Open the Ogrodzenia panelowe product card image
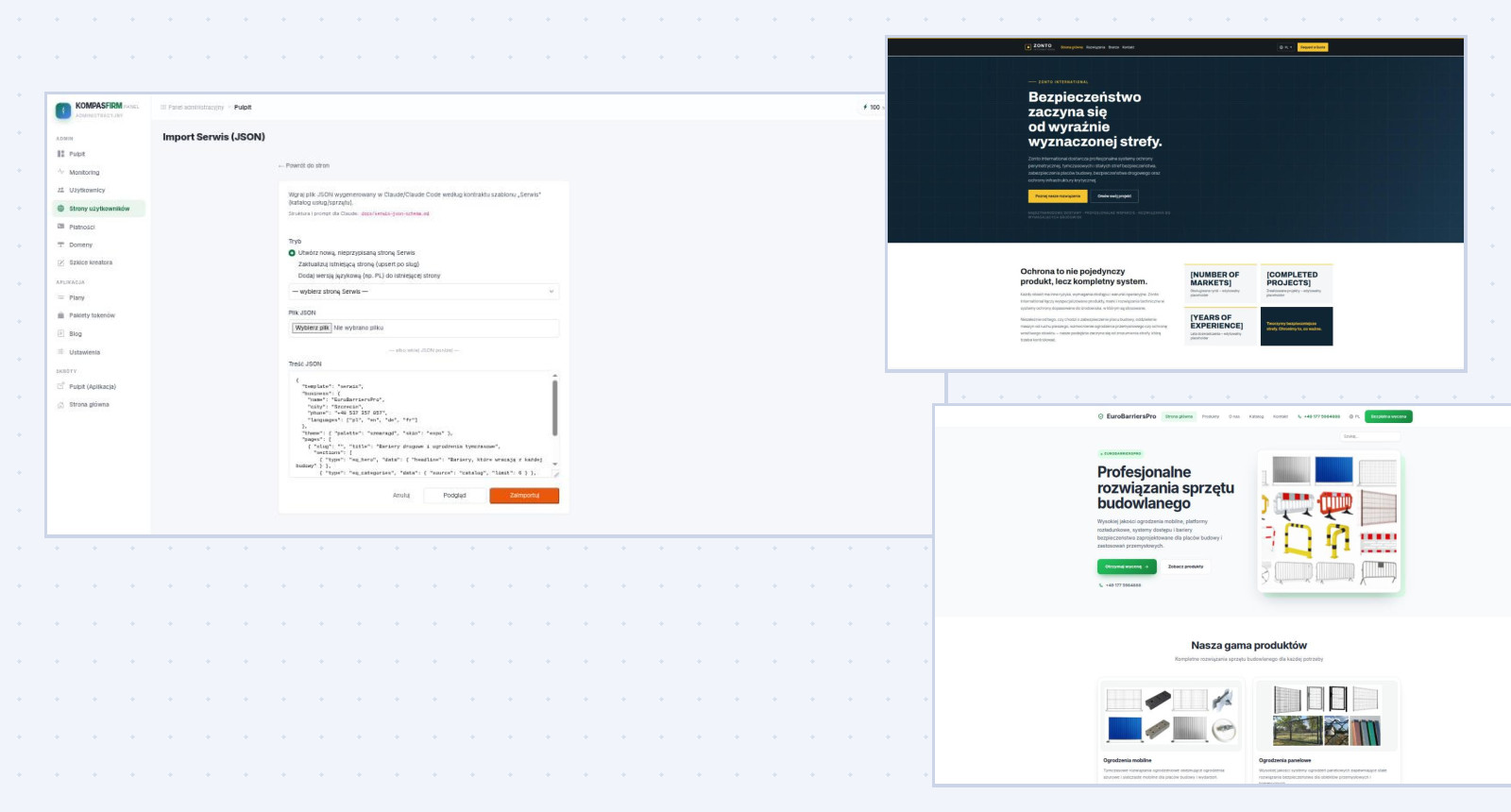This screenshot has width=1511, height=812. click(x=1327, y=716)
